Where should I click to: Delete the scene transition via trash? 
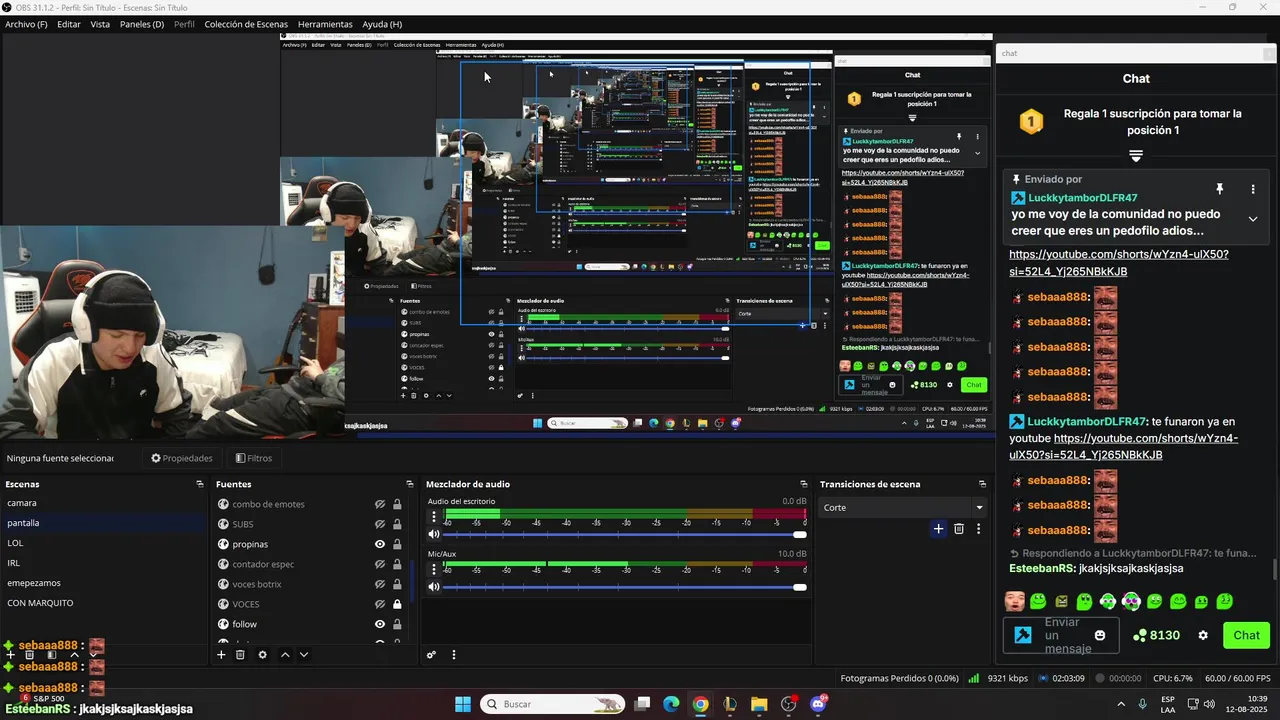tap(959, 529)
